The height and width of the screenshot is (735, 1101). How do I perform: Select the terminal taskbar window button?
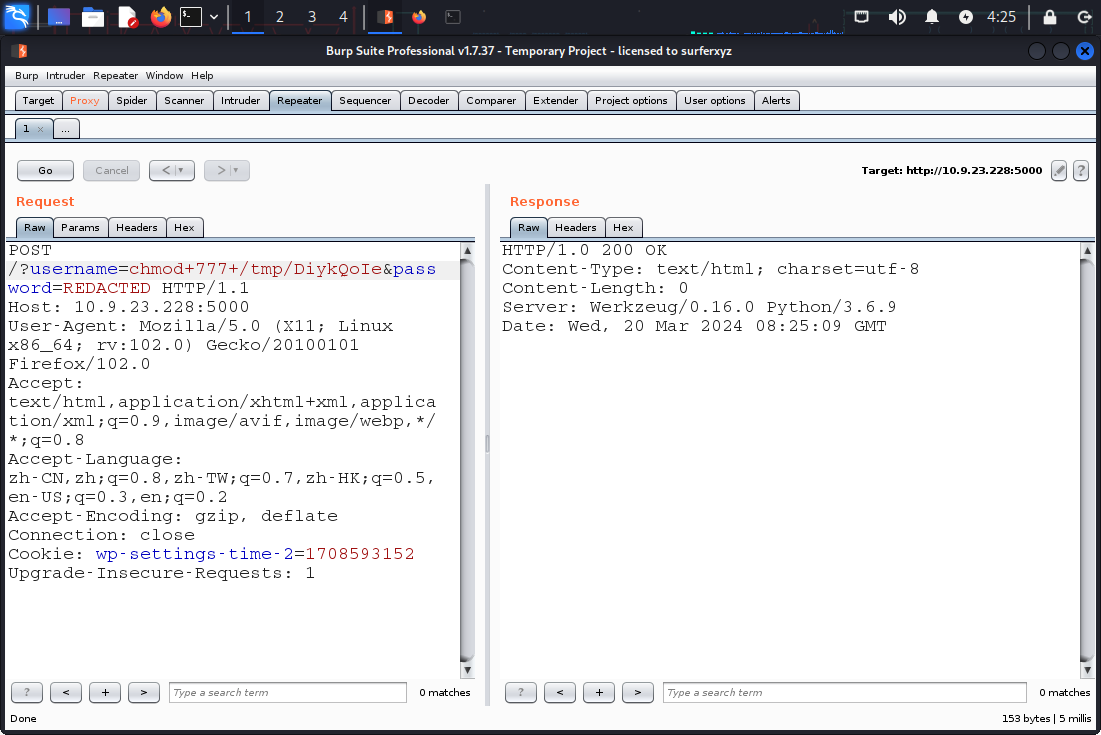click(453, 17)
